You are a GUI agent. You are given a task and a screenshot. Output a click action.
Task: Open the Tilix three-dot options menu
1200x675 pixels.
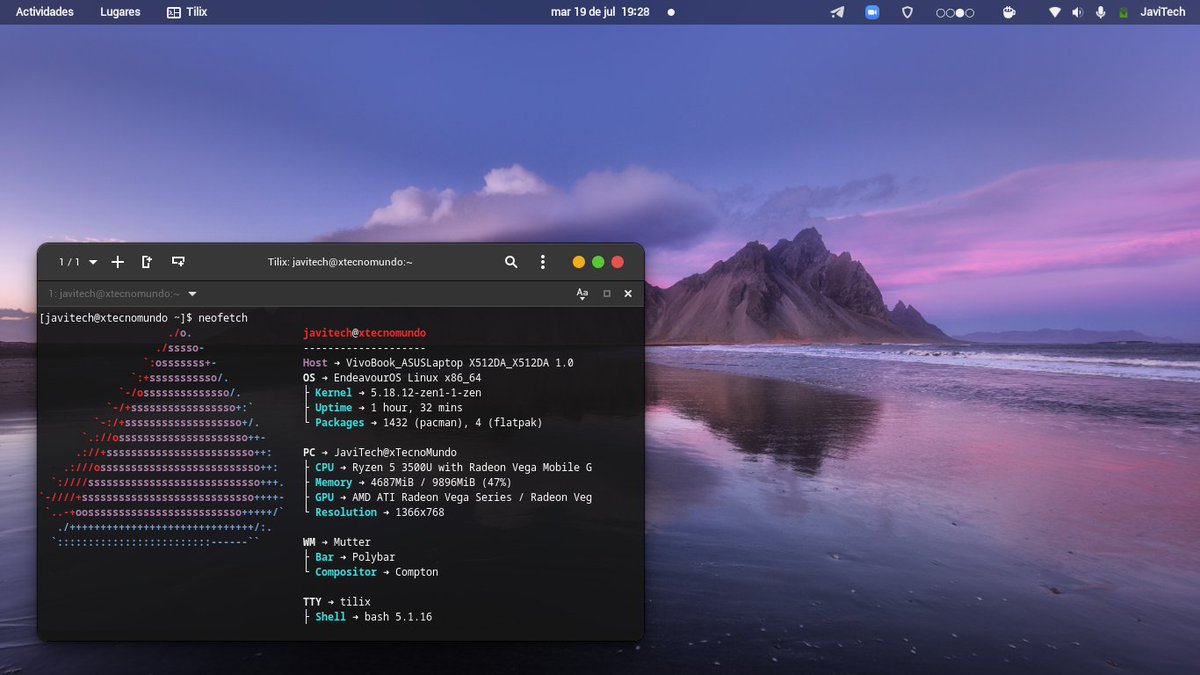tap(543, 261)
